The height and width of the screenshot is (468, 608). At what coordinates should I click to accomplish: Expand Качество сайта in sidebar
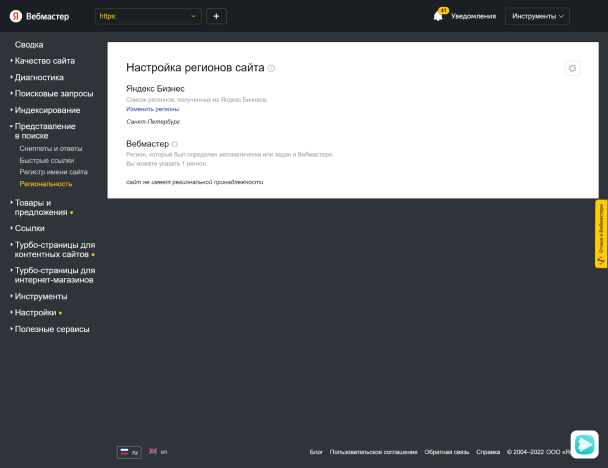click(44, 61)
